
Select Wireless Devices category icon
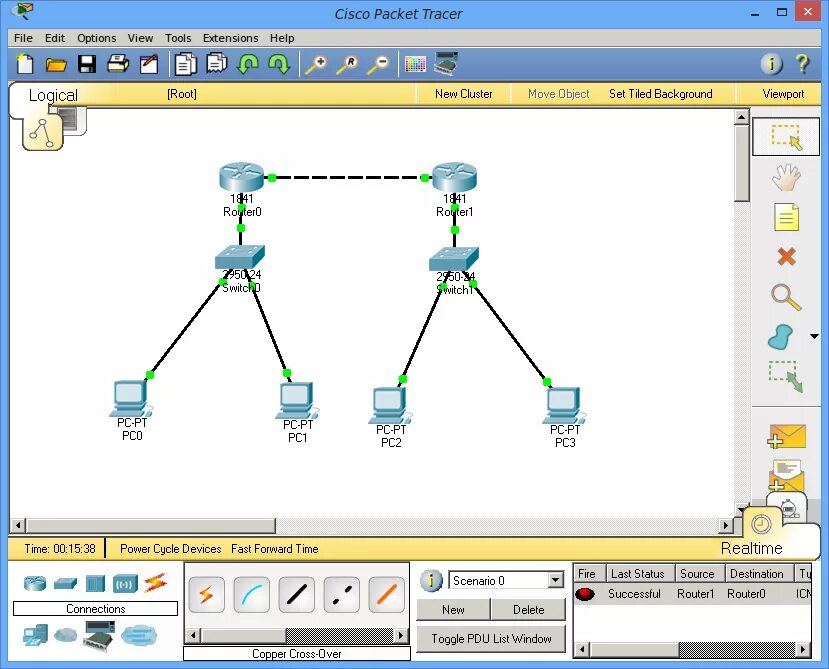125,584
